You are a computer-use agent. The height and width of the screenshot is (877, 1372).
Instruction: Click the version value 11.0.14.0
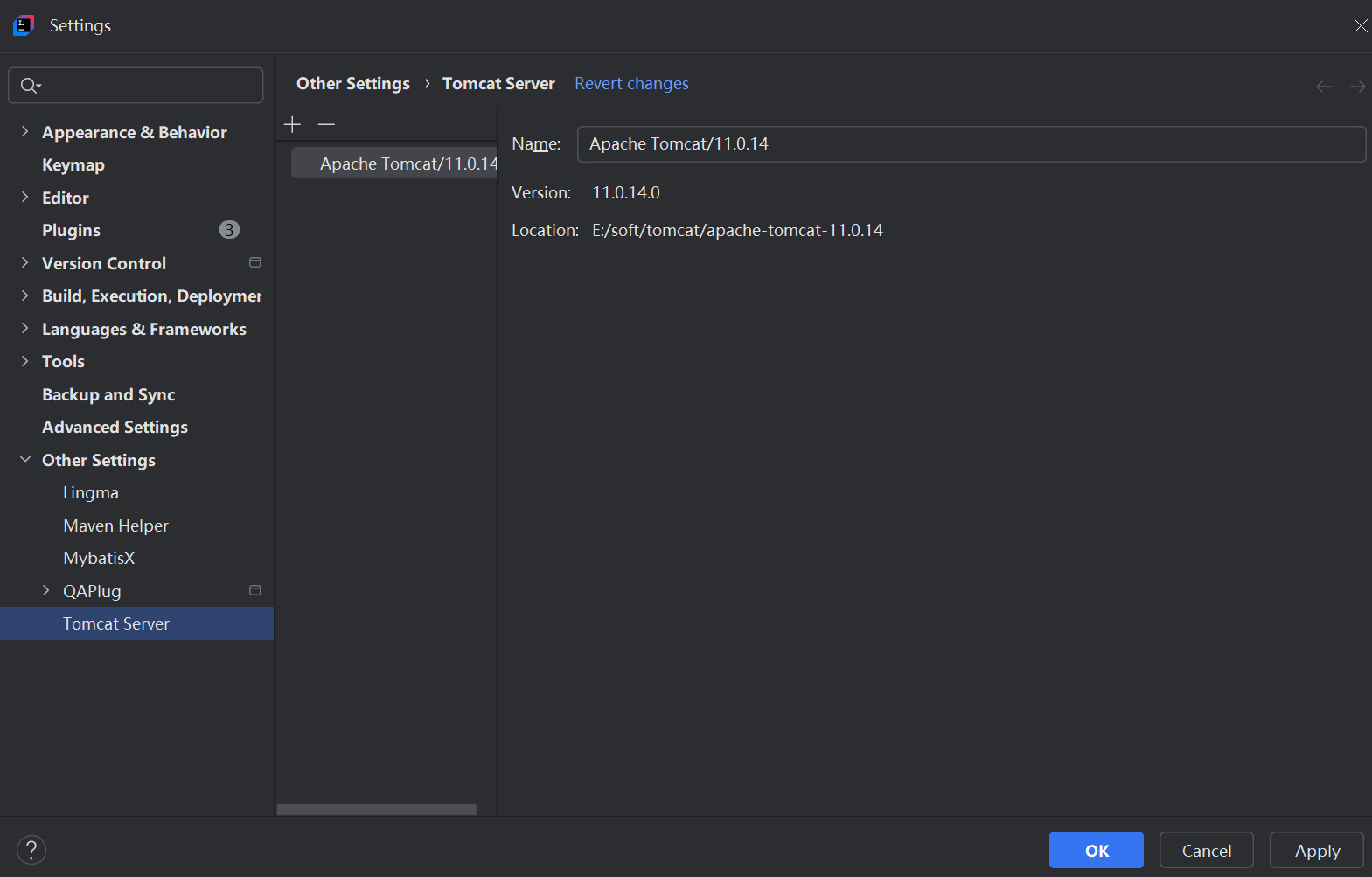(626, 192)
